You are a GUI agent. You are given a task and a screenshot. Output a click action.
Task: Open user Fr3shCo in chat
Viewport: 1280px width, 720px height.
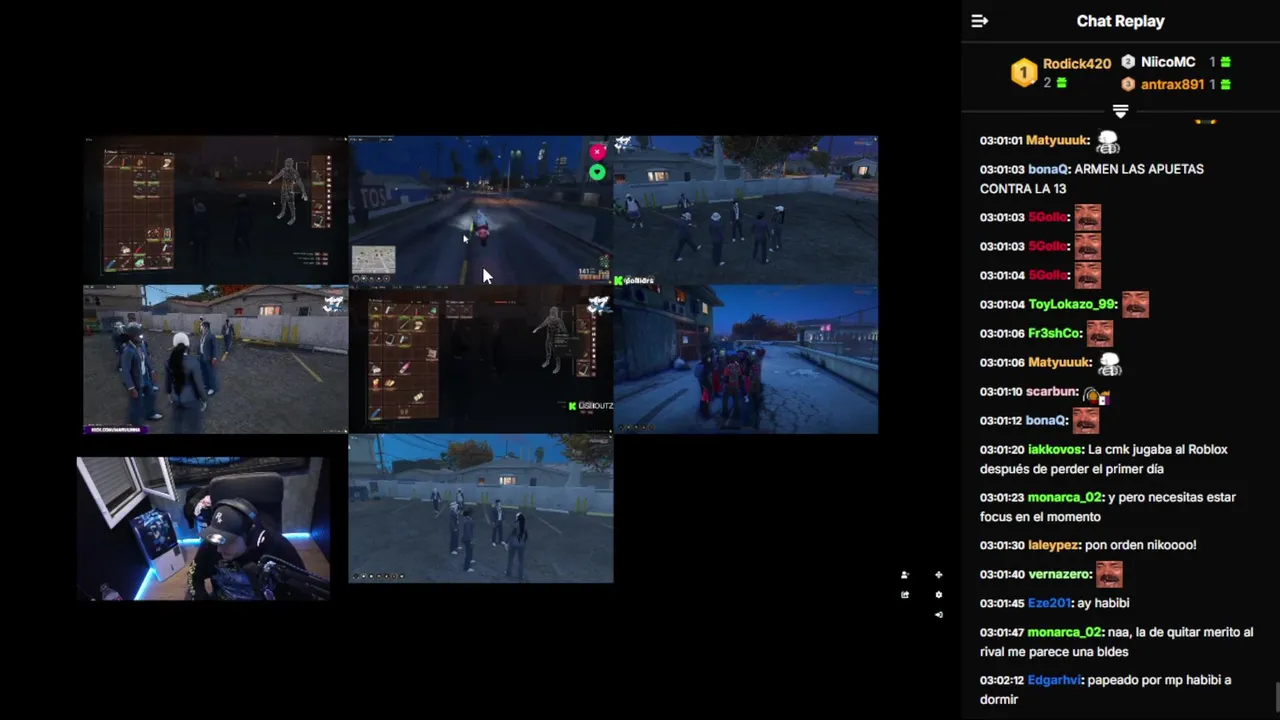[x=1055, y=334]
